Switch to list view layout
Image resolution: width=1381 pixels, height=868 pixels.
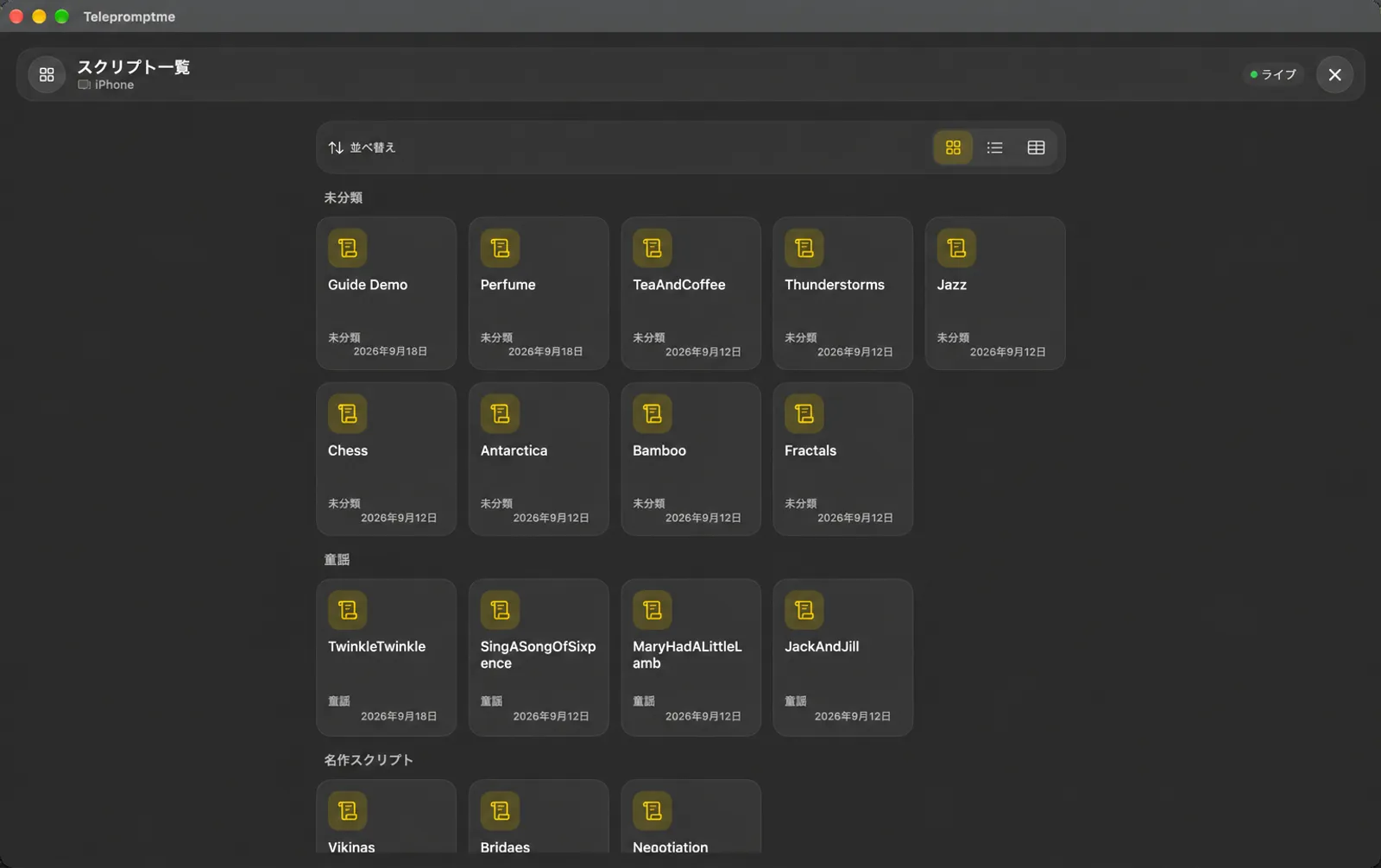click(994, 148)
